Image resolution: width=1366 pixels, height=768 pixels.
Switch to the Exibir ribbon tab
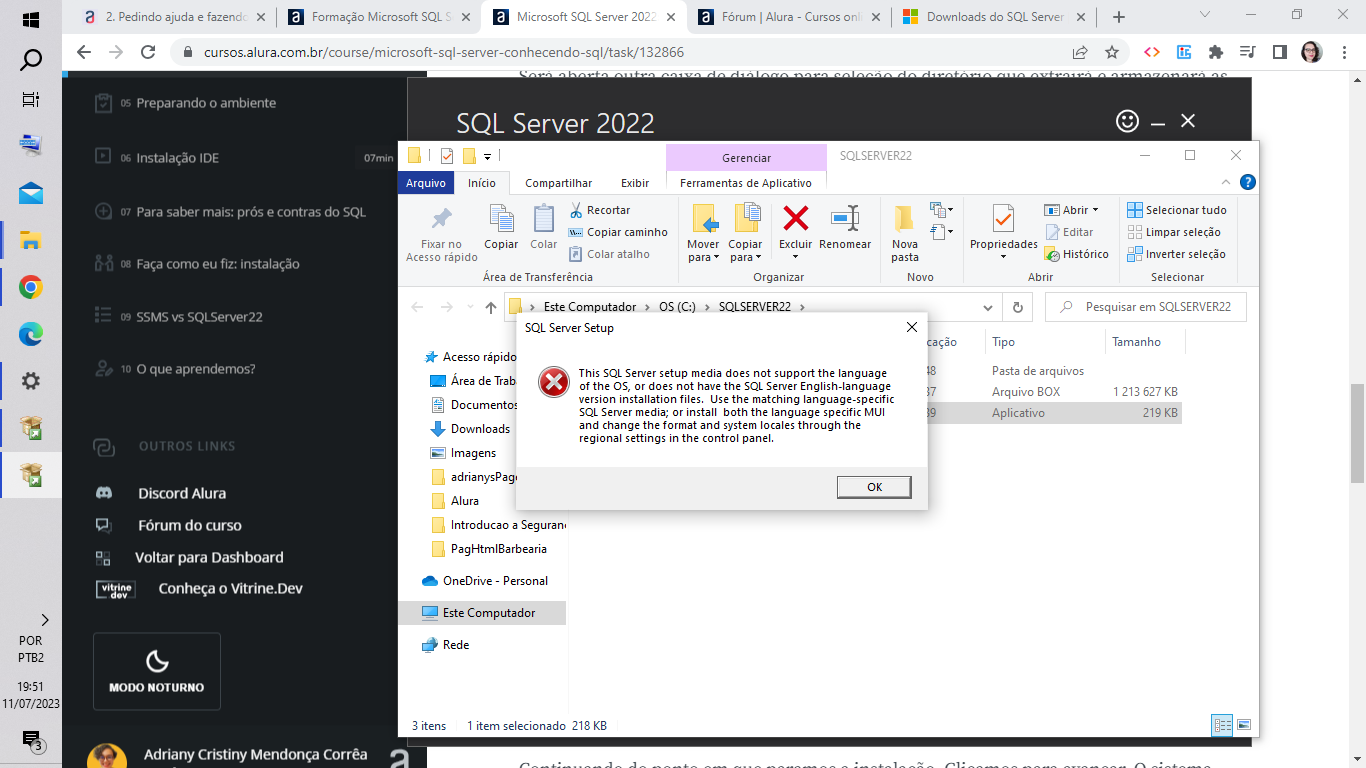tap(635, 183)
